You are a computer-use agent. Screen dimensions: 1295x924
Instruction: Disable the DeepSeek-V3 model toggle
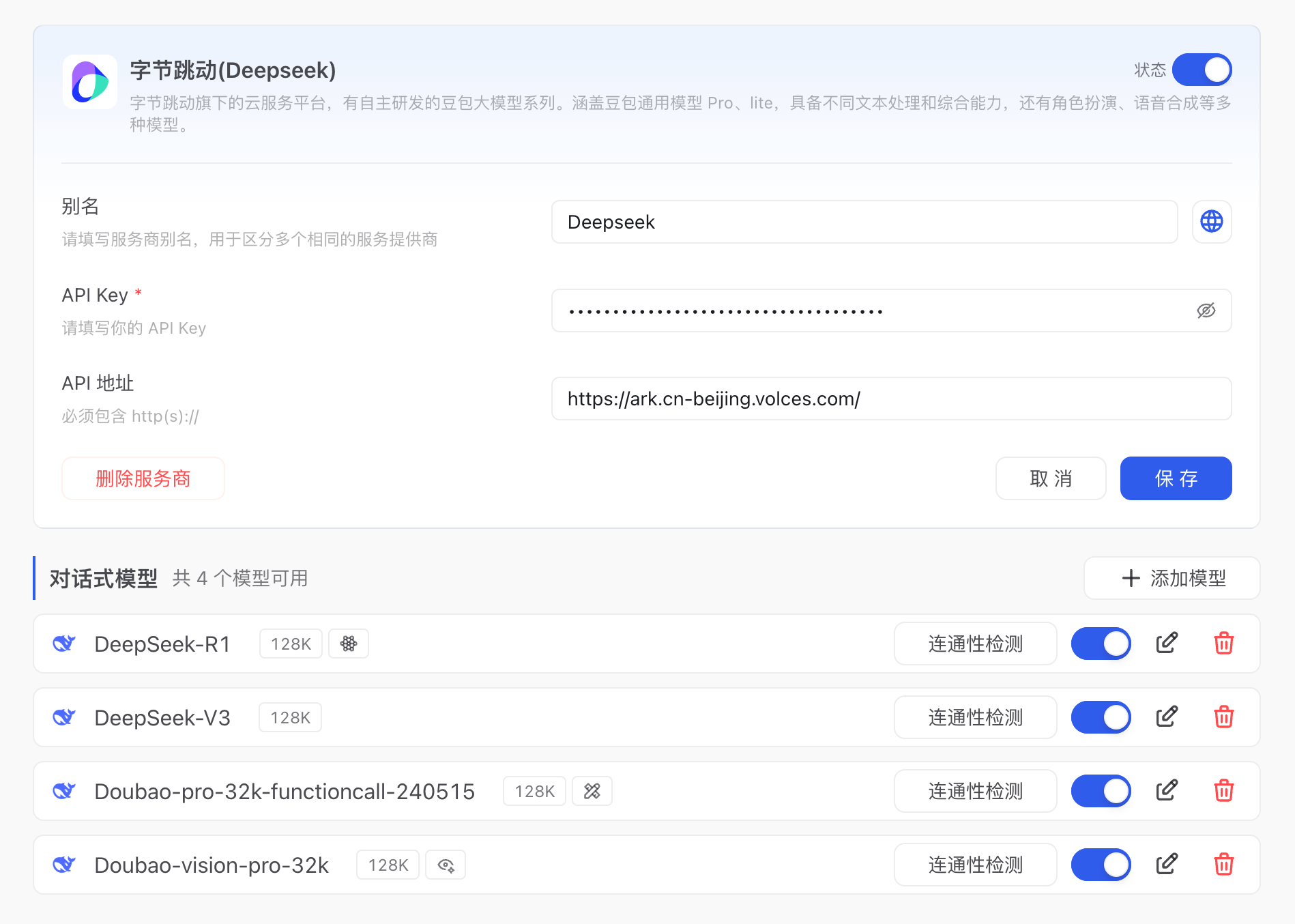[x=1101, y=717]
